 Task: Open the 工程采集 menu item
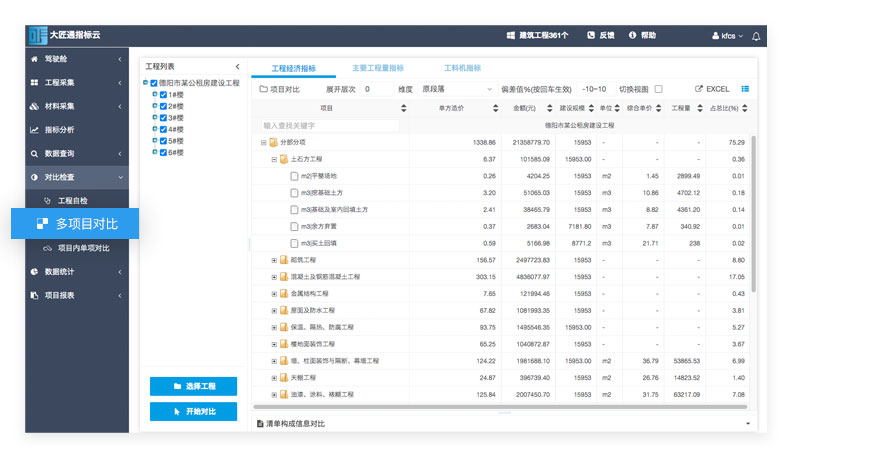(x=76, y=83)
